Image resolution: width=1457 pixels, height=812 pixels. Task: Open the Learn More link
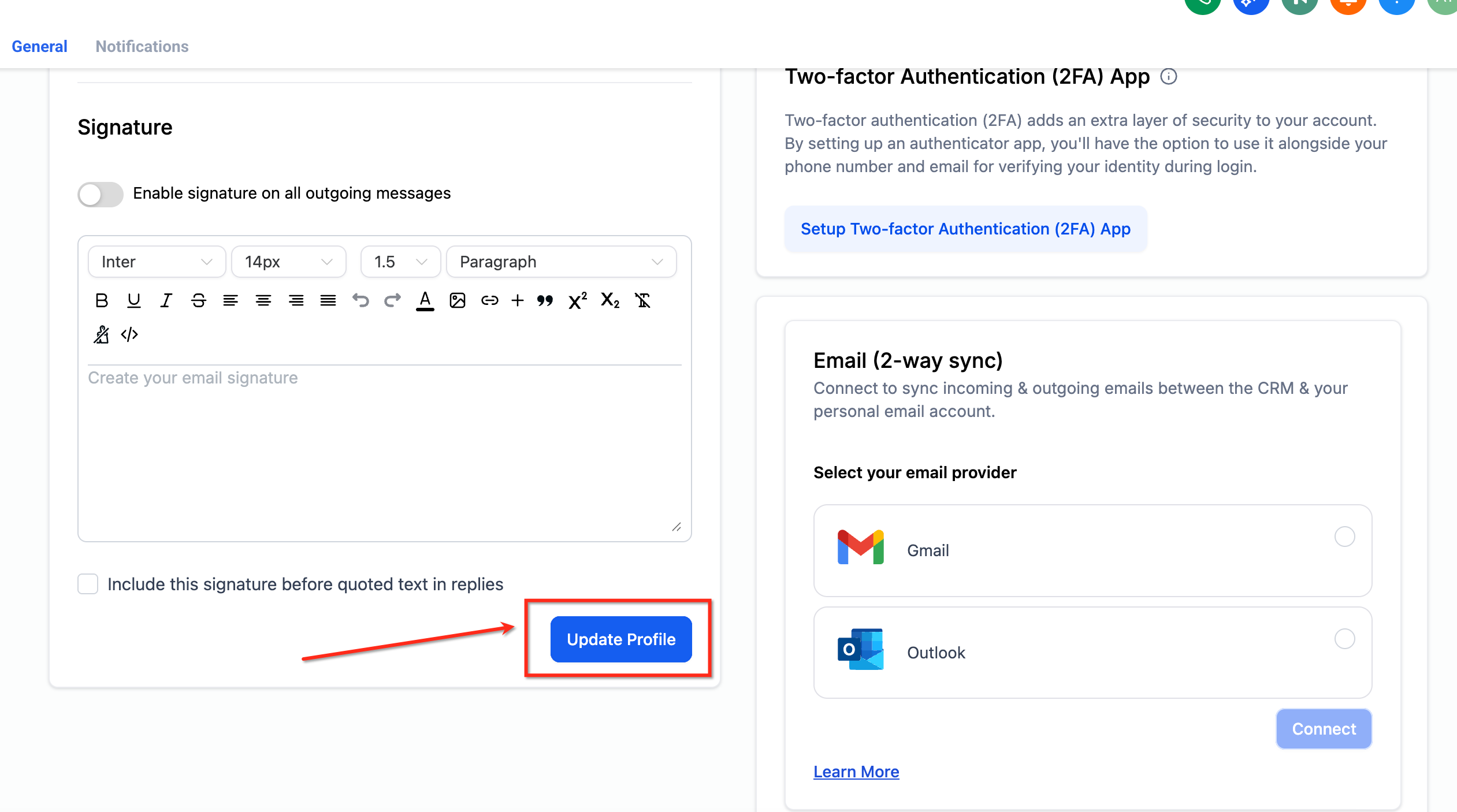coord(856,772)
